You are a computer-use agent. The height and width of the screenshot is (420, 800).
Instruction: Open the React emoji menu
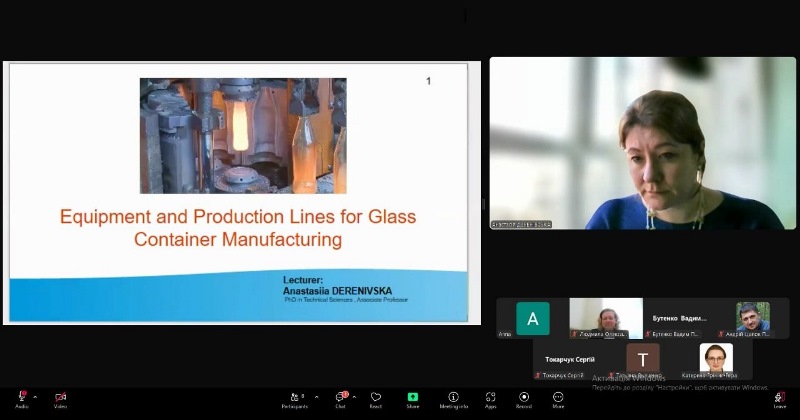(x=376, y=400)
